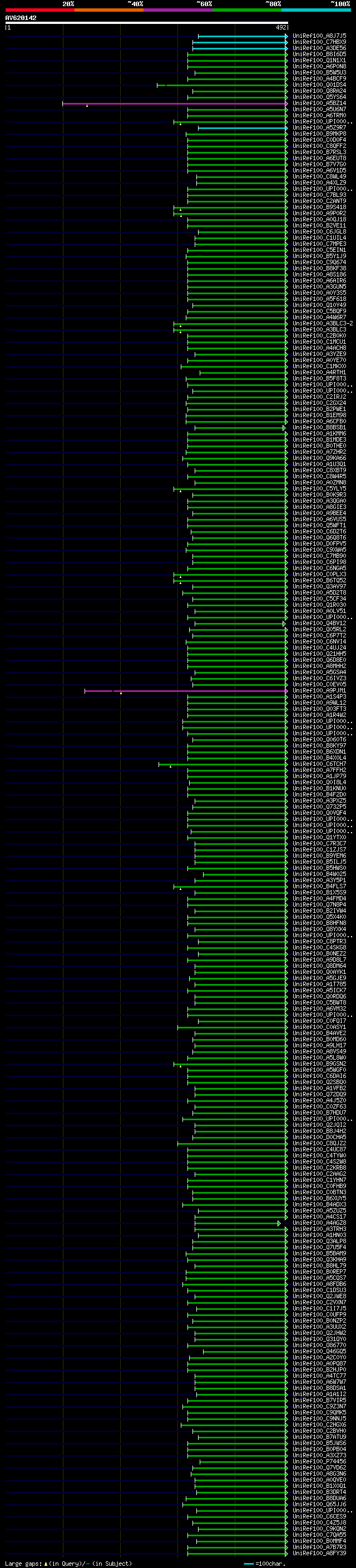
Task: Select the UniRef100_Q7N8P4 label
Action: [319, 904]
